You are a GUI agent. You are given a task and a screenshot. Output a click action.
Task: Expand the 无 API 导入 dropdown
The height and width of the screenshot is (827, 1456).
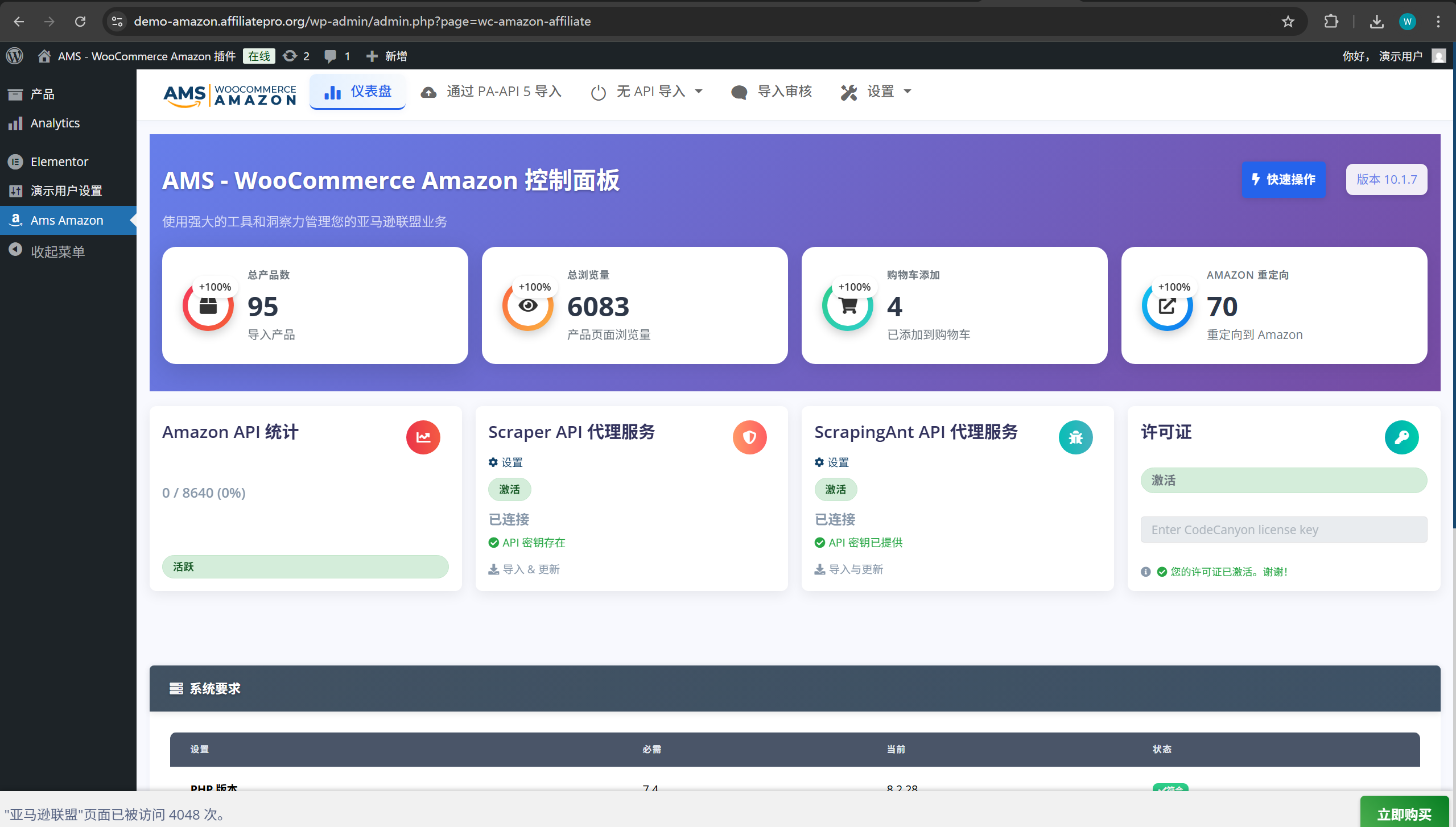pyautogui.click(x=646, y=92)
